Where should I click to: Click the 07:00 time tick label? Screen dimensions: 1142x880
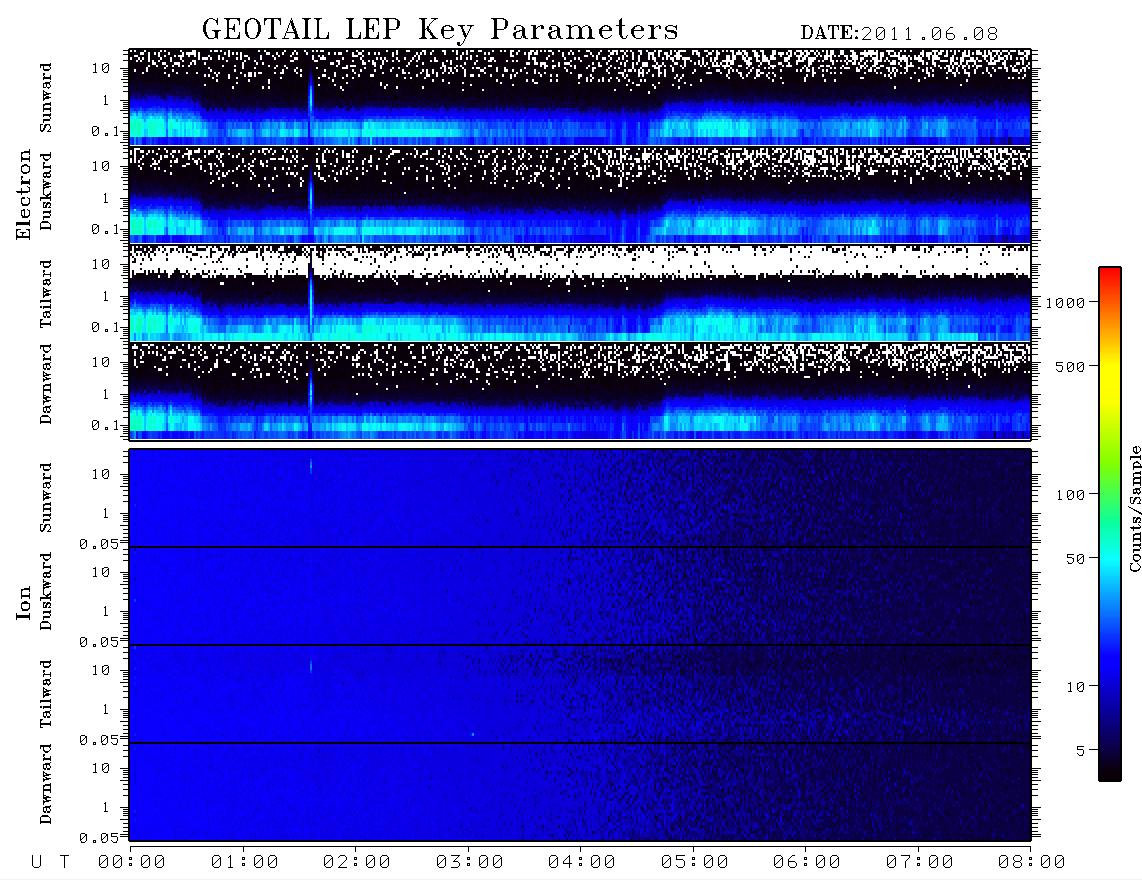pos(920,863)
